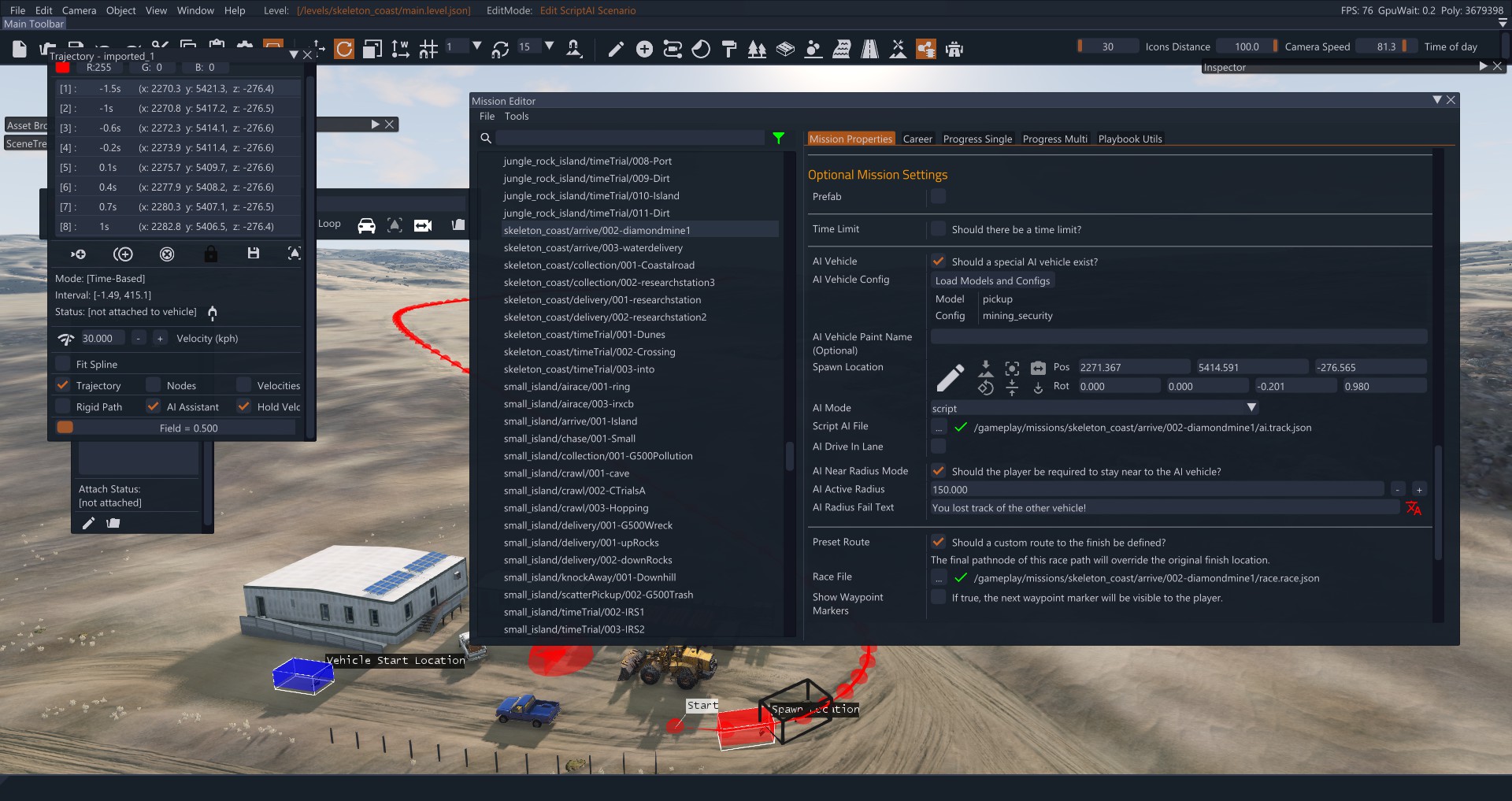Viewport: 1512px width, 801px height.
Task: Click add trajectory point icon
Action: click(x=79, y=254)
